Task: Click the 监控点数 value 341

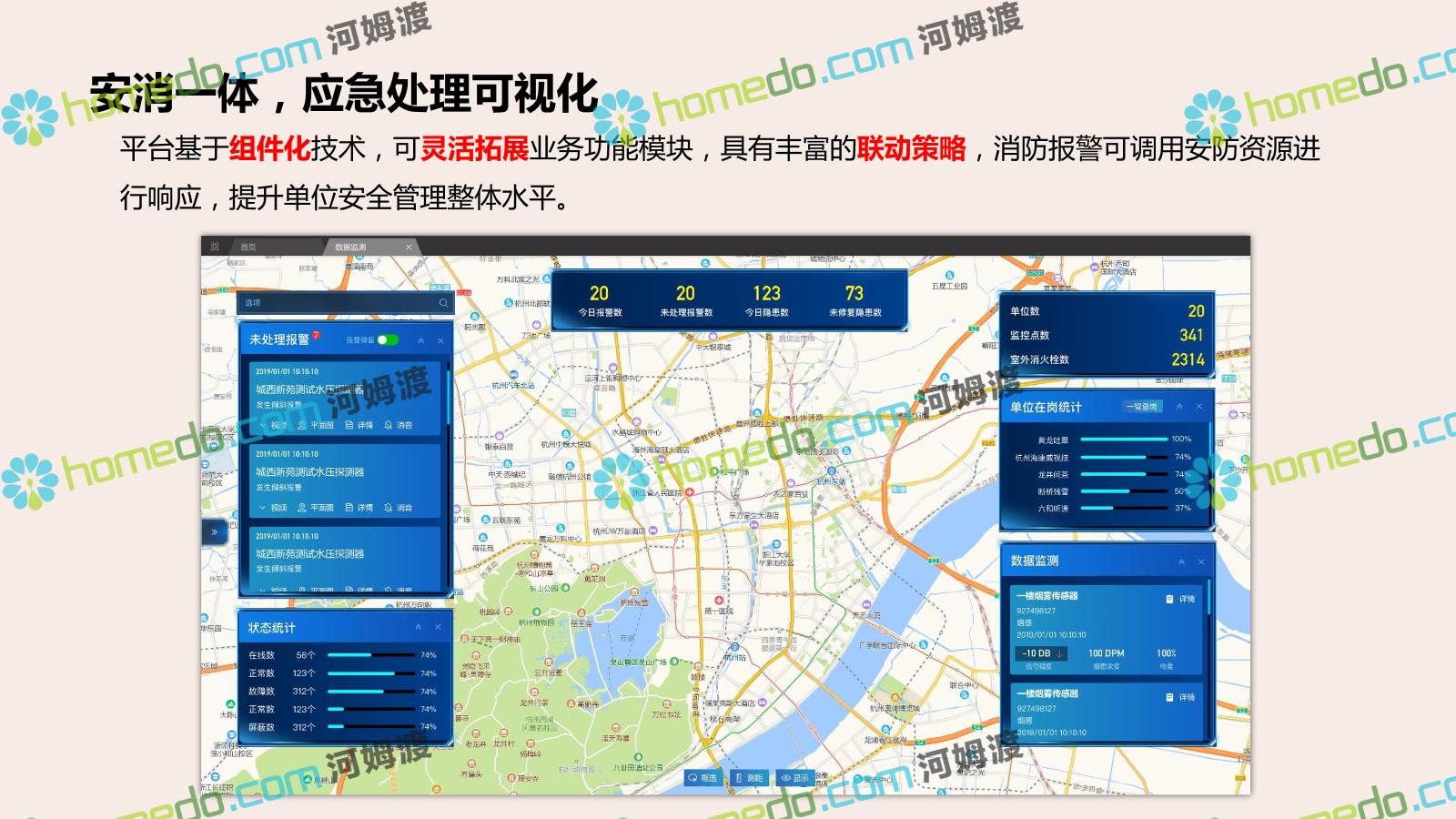Action: tap(1191, 335)
